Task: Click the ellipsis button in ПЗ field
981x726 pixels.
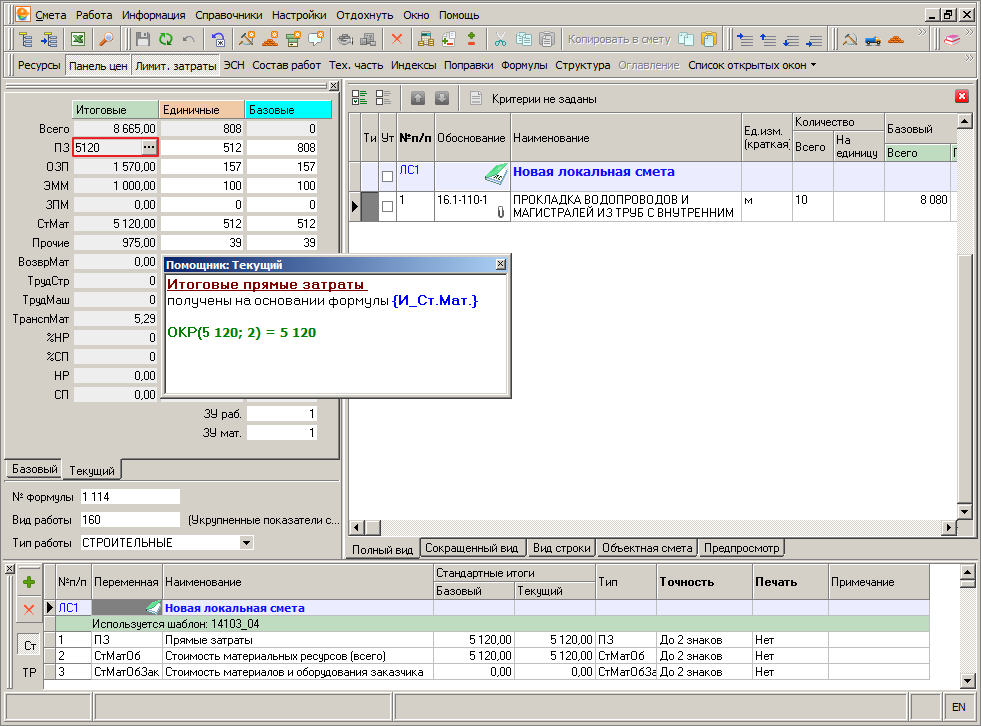Action: pos(149,147)
